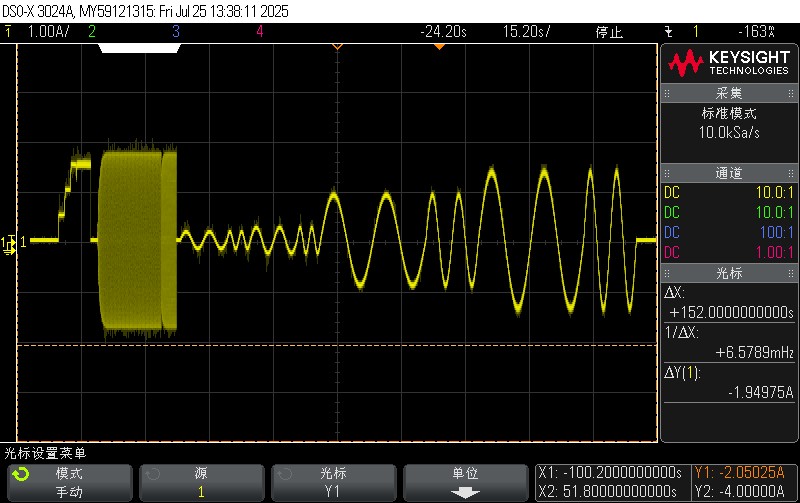The width and height of the screenshot is (800, 503).
Task: Click the 15.20s/ timebase readout
Action: (527, 32)
